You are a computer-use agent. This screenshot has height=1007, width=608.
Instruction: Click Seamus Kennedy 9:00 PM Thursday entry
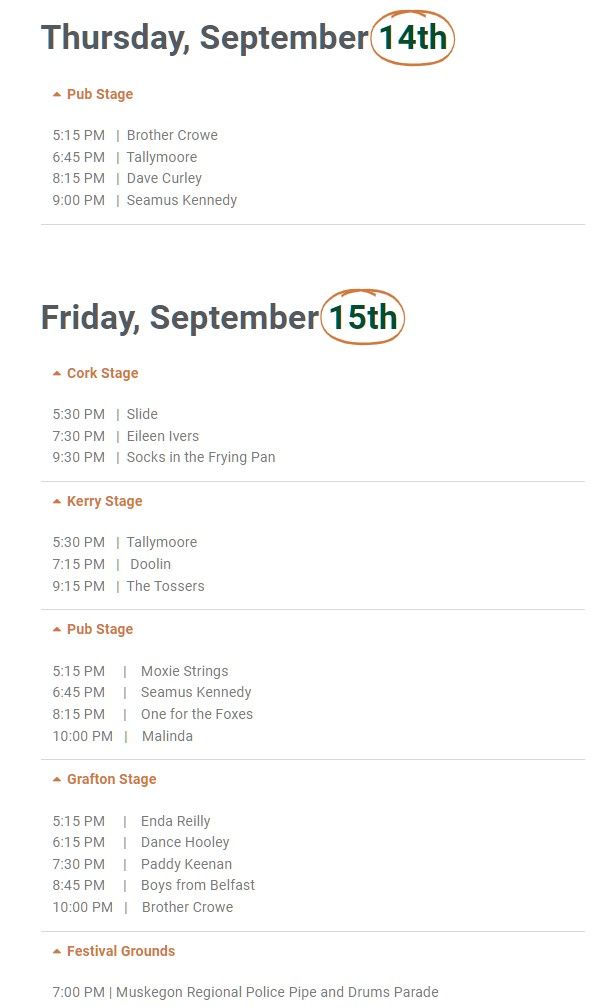(x=182, y=200)
